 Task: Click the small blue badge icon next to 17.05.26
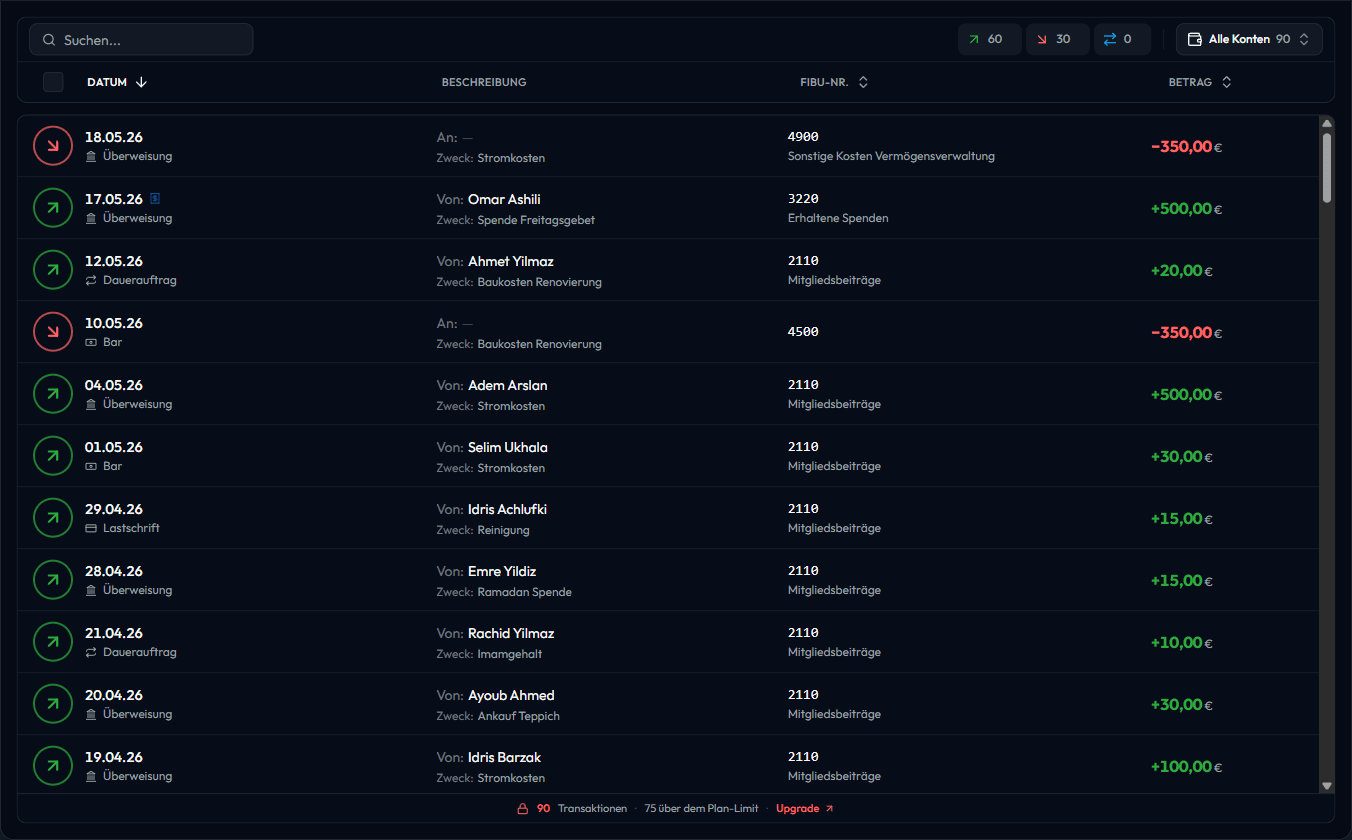(x=154, y=199)
